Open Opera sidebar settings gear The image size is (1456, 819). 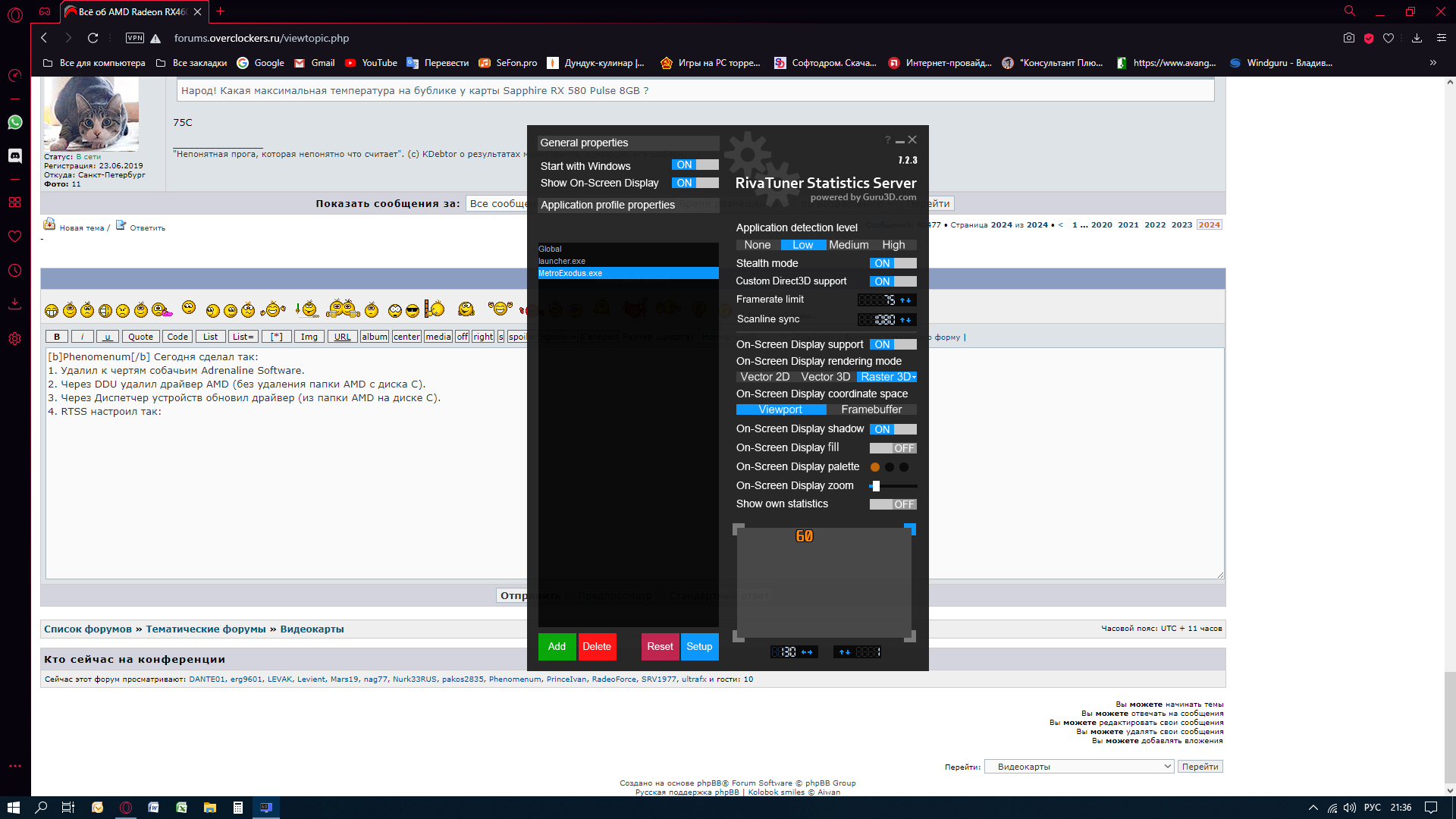pyautogui.click(x=15, y=339)
